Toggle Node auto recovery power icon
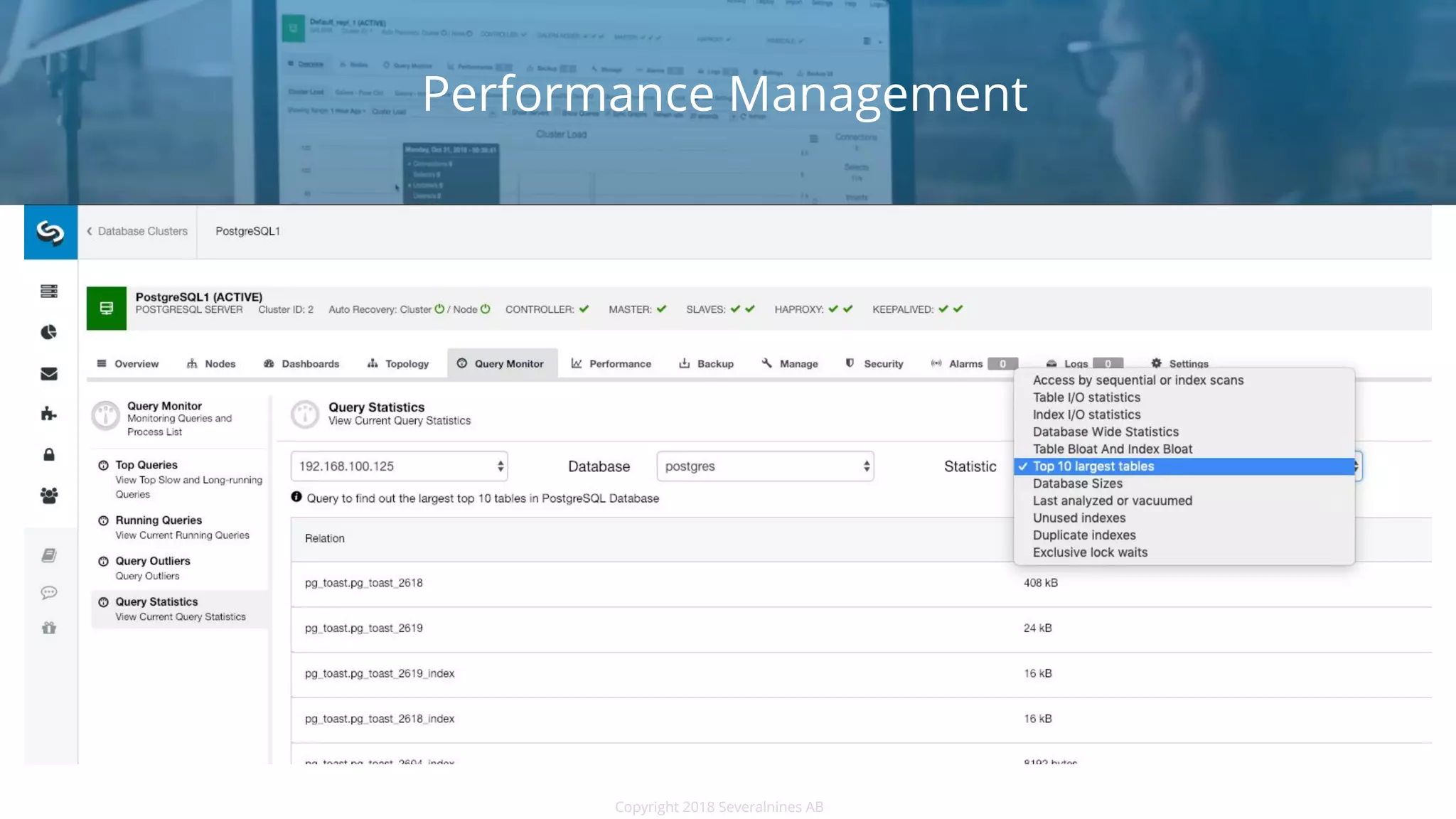 coord(486,309)
